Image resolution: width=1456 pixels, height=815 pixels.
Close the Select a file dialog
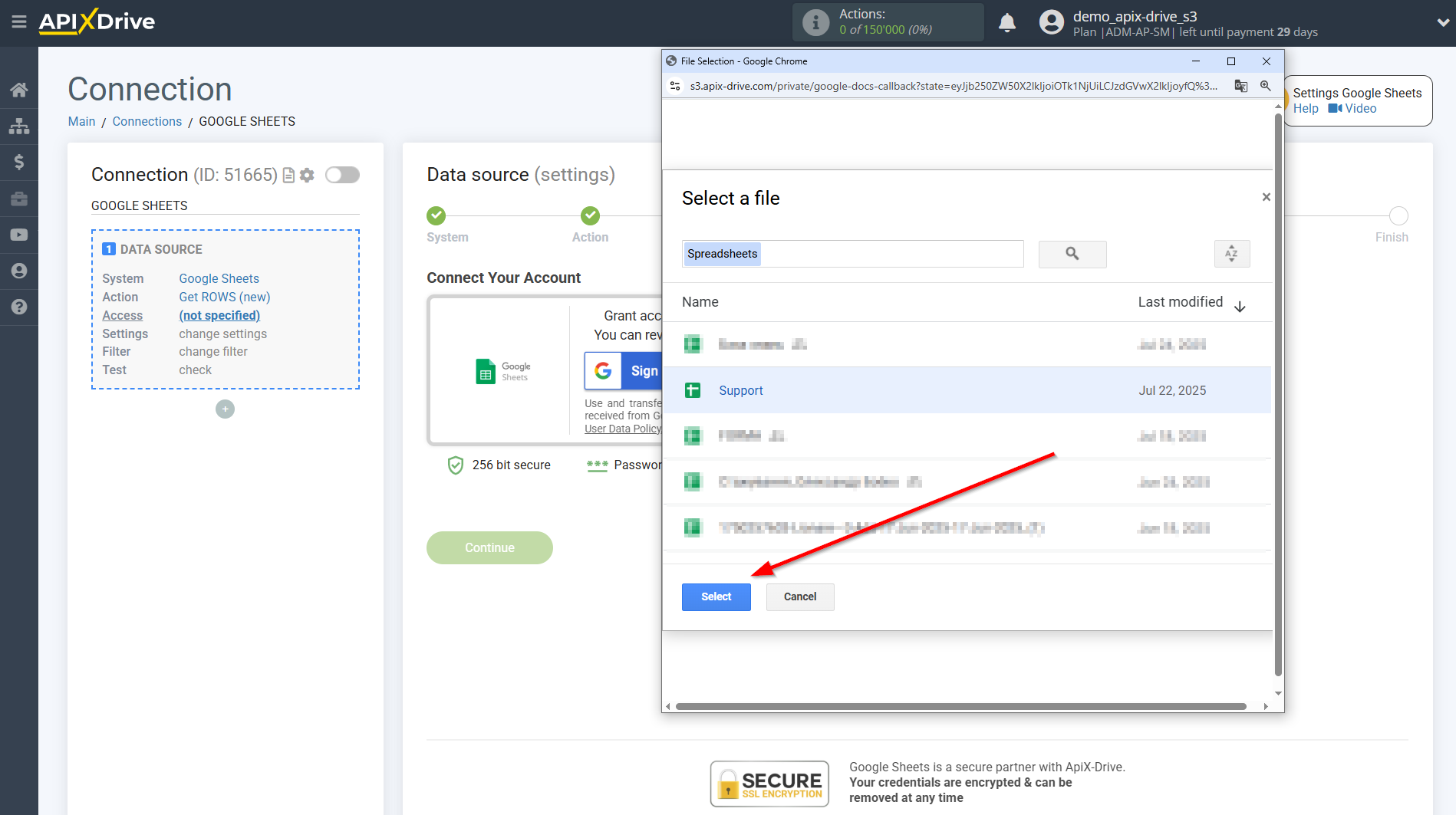(1267, 197)
